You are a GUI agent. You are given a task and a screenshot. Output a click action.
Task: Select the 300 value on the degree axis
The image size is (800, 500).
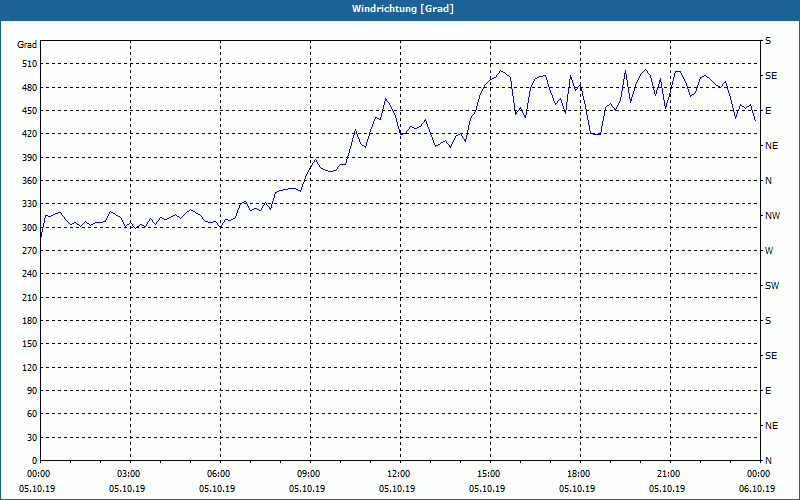click(30, 228)
